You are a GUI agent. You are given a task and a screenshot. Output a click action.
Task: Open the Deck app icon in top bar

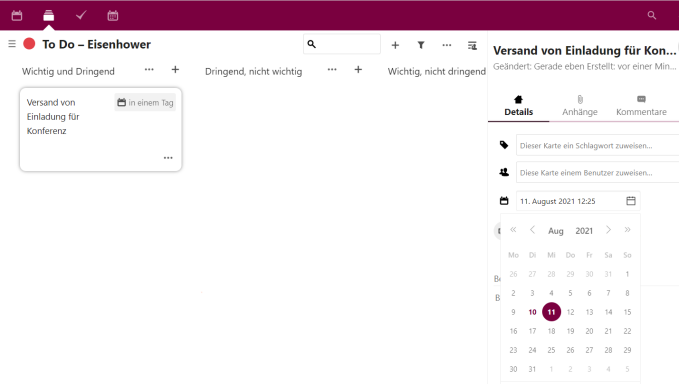[x=48, y=16]
